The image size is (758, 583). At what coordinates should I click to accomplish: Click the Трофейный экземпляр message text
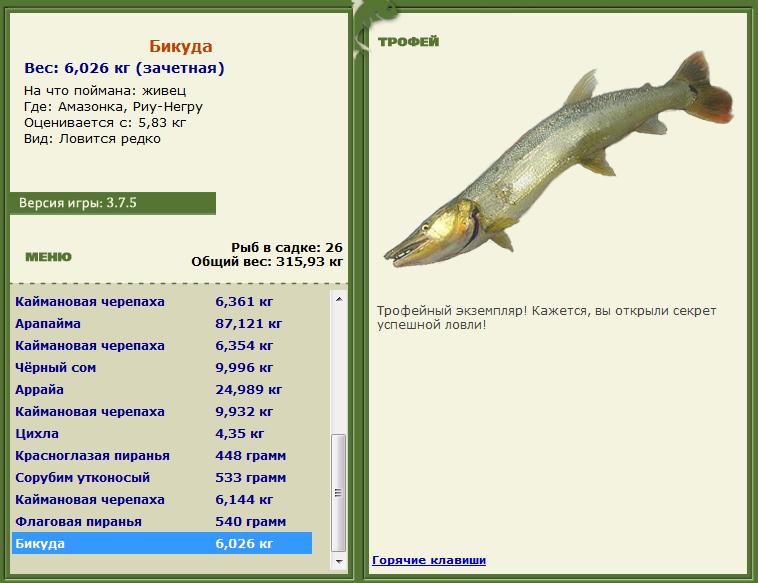click(x=546, y=318)
